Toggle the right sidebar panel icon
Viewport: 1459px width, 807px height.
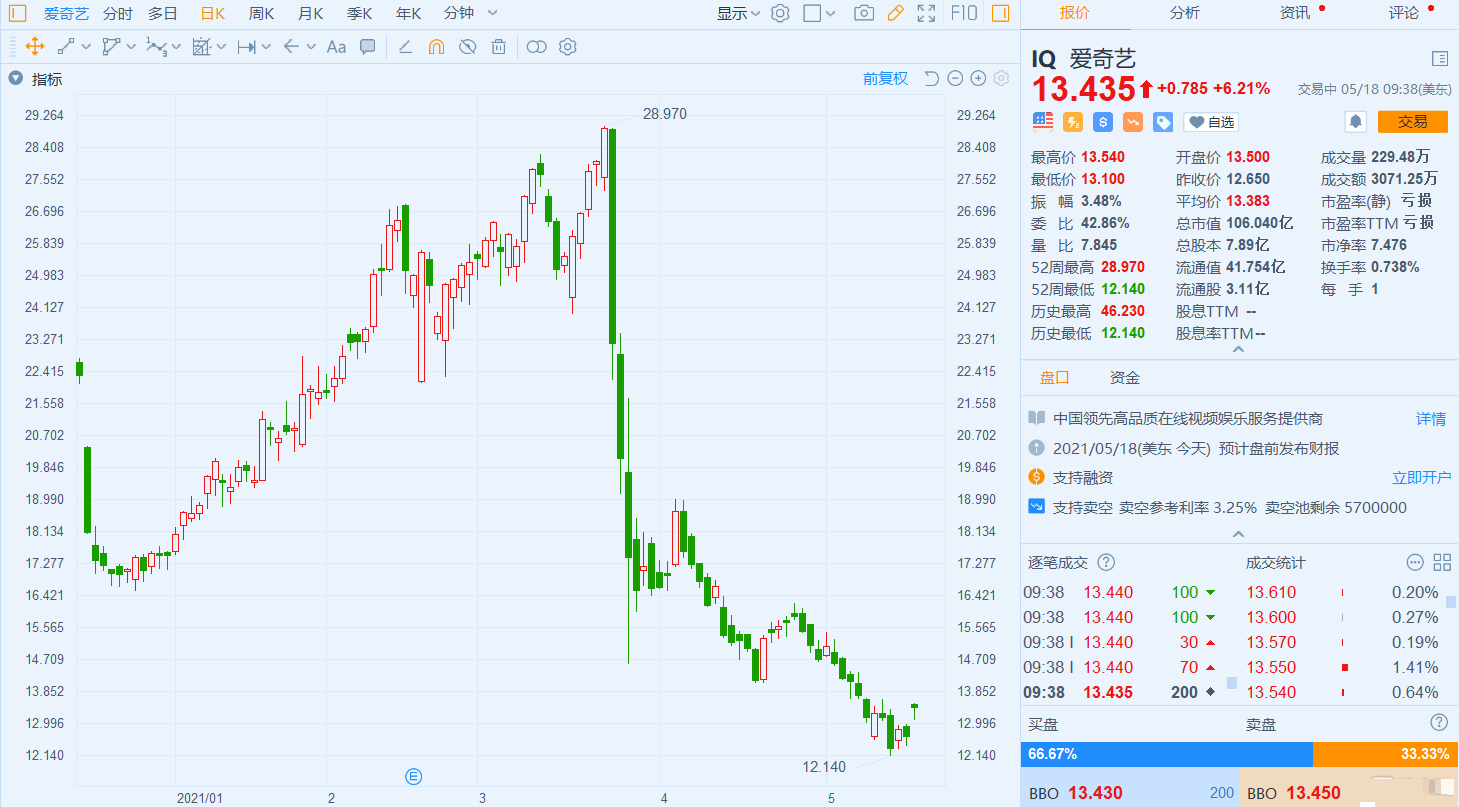pos(1000,13)
